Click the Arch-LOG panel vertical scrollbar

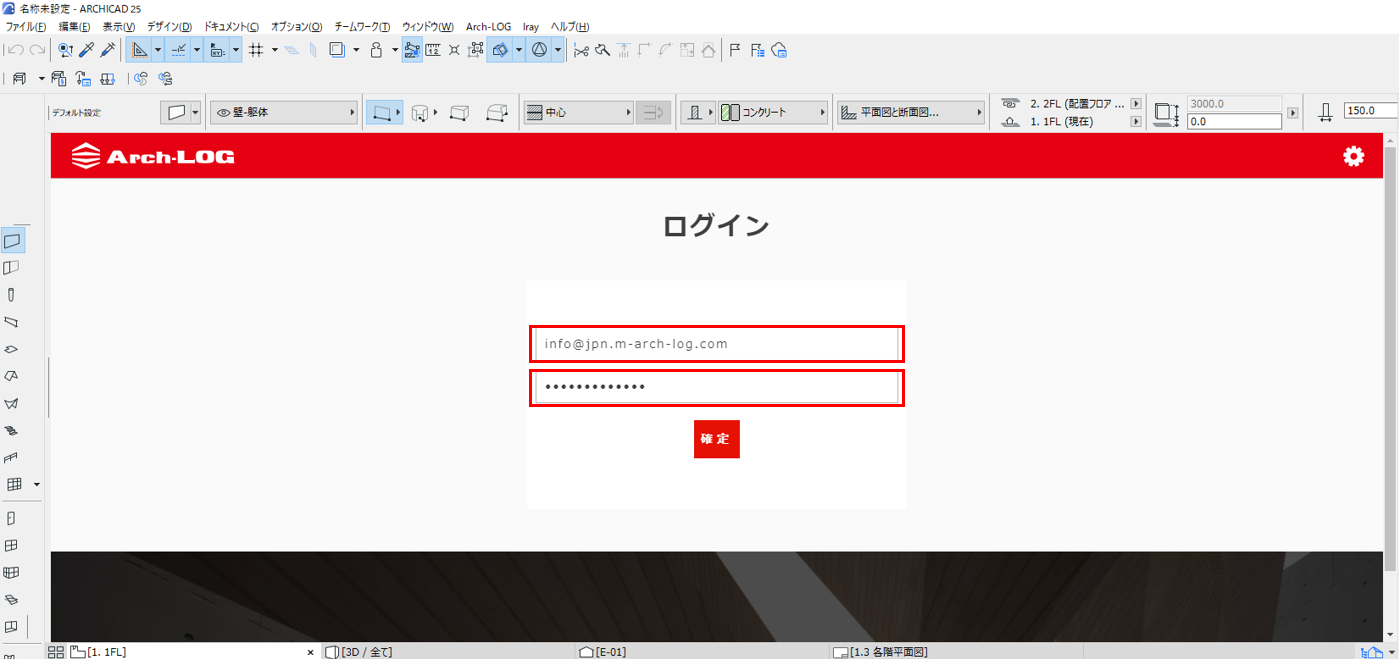[1390, 357]
